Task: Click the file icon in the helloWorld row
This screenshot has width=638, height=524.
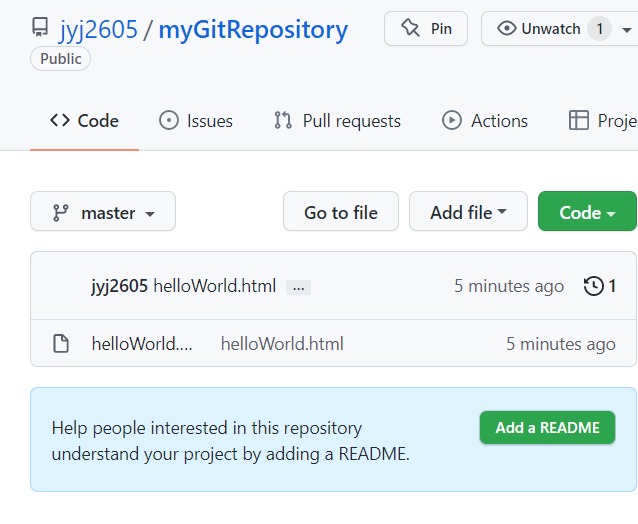Action: [61, 343]
